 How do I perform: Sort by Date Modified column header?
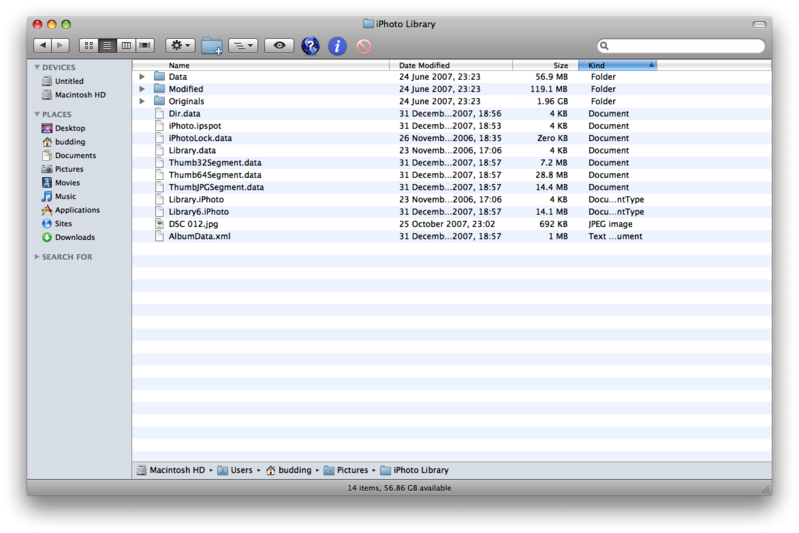[451, 65]
